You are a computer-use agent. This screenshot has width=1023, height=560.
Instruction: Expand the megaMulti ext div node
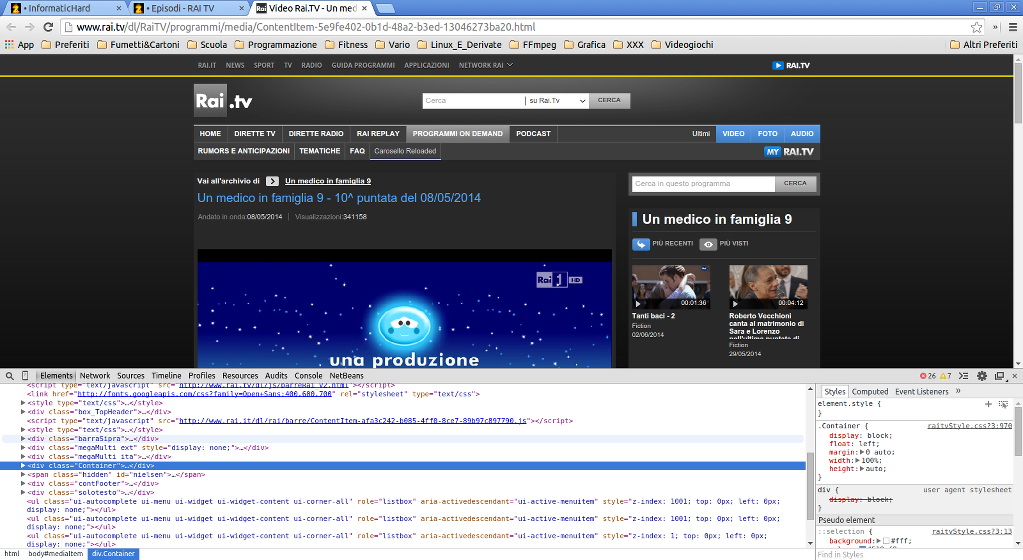click(23, 448)
